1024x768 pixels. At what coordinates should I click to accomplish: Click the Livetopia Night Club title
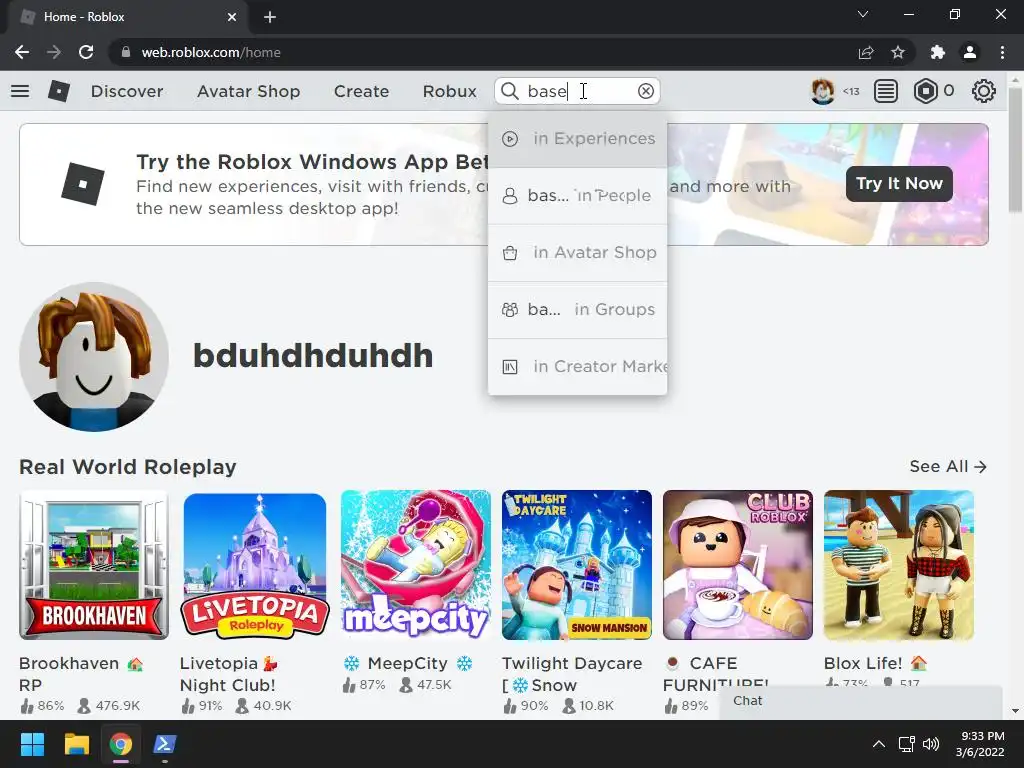229,674
